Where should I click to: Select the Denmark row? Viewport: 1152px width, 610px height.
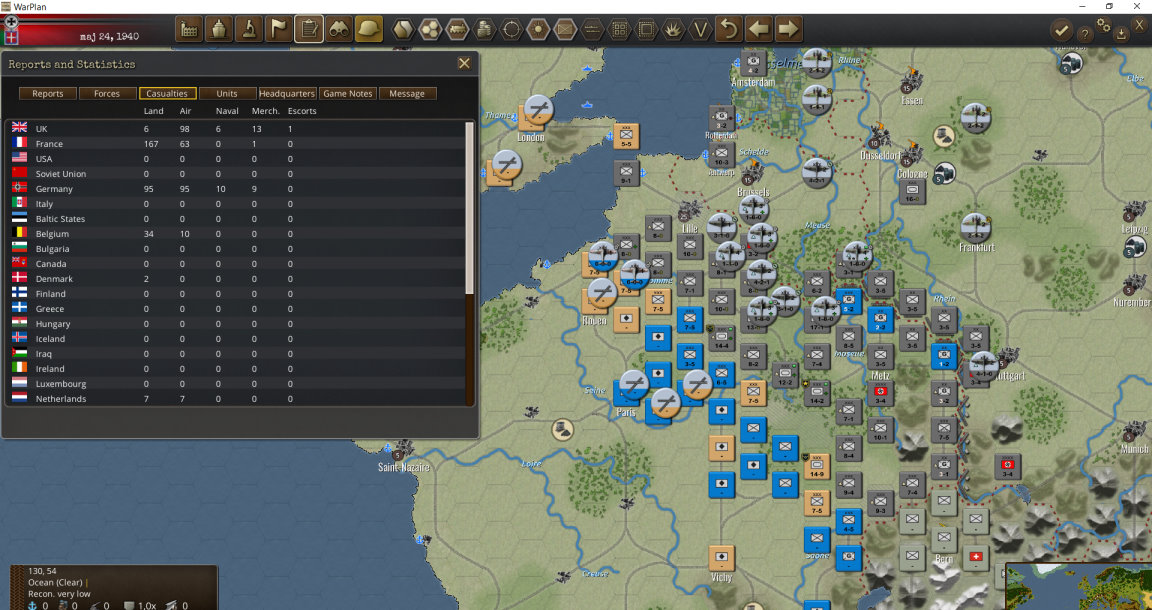click(x=235, y=279)
